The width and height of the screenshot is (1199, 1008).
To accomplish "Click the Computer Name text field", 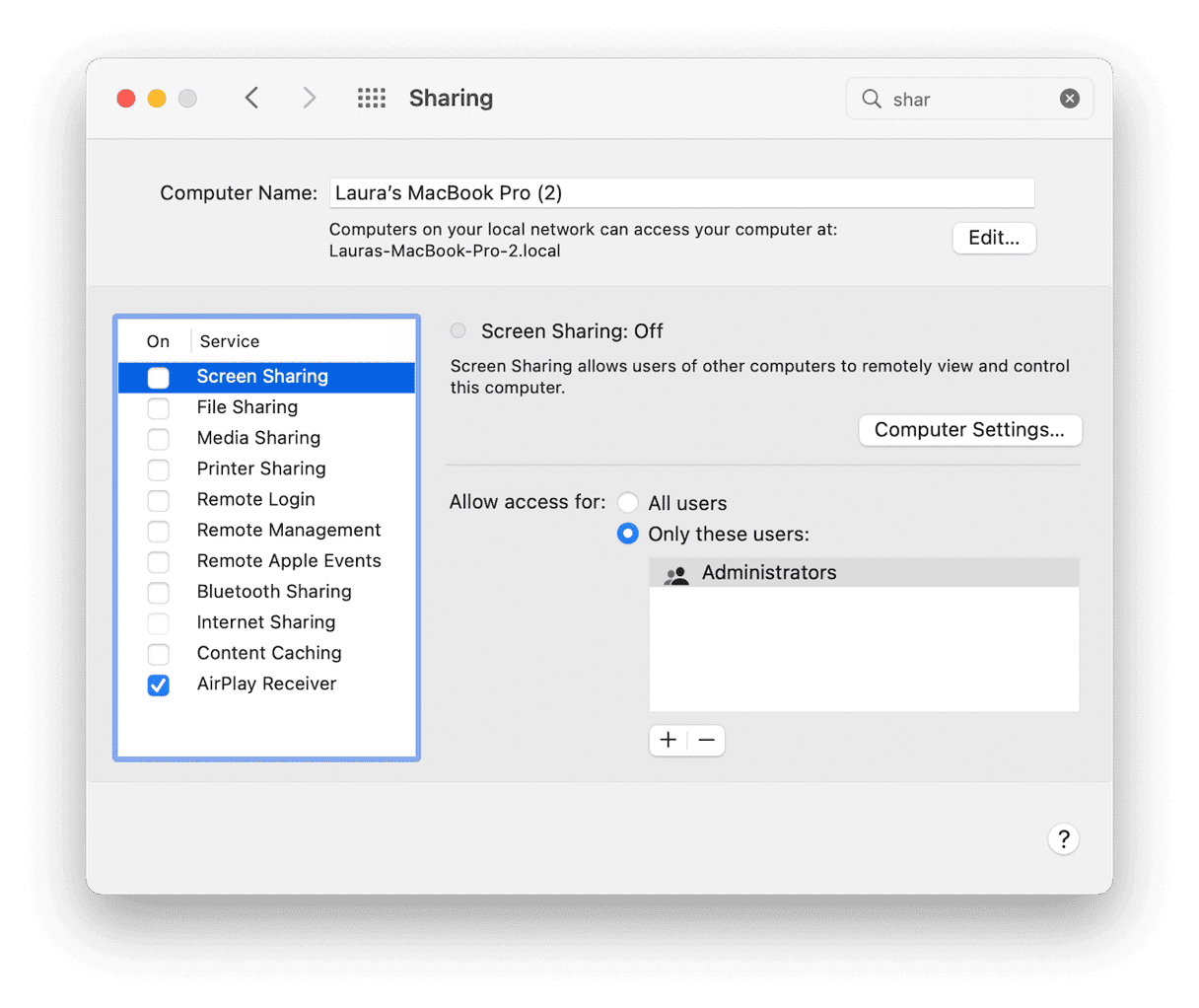I will pyautogui.click(x=682, y=192).
